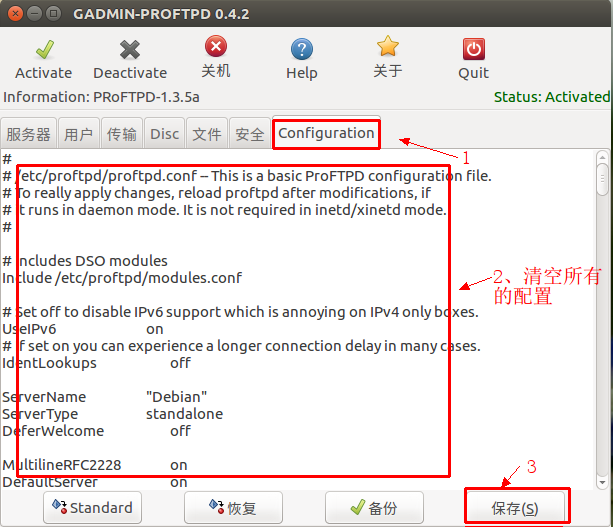Click the red power Quit icon
Image resolution: width=613 pixels, height=527 pixels.
pos(473,49)
